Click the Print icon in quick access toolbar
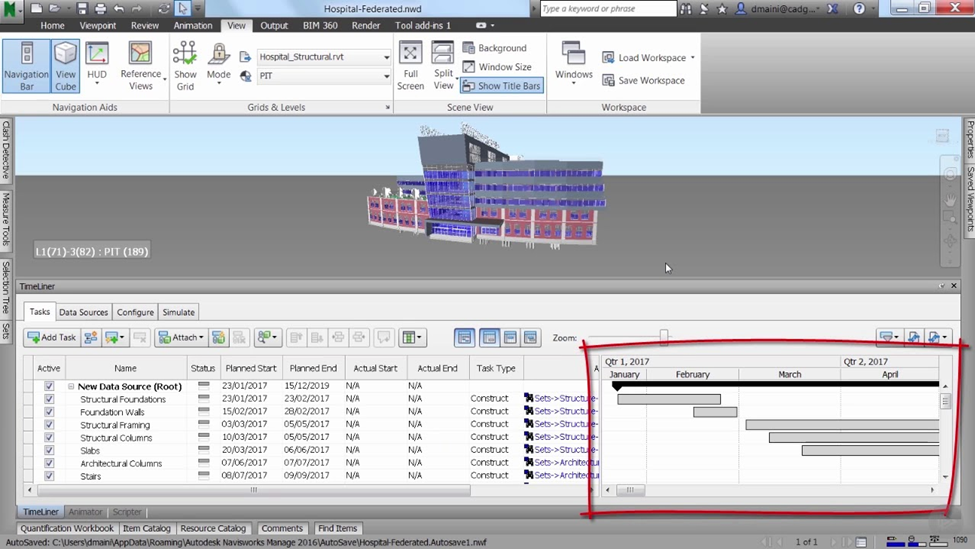The width and height of the screenshot is (975, 549). [100, 9]
